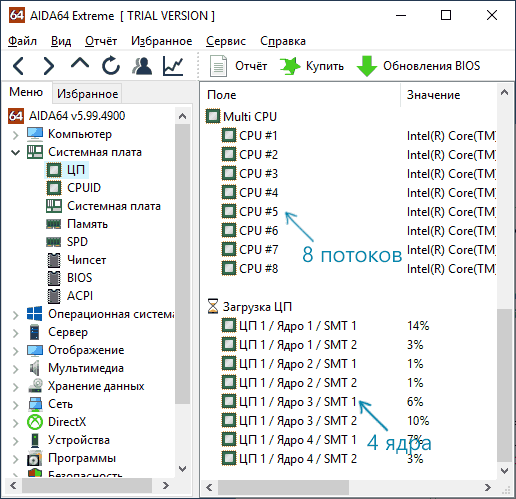The width and height of the screenshot is (516, 499).
Task: Expand the Хранение данных tree node
Action: click(x=15, y=387)
